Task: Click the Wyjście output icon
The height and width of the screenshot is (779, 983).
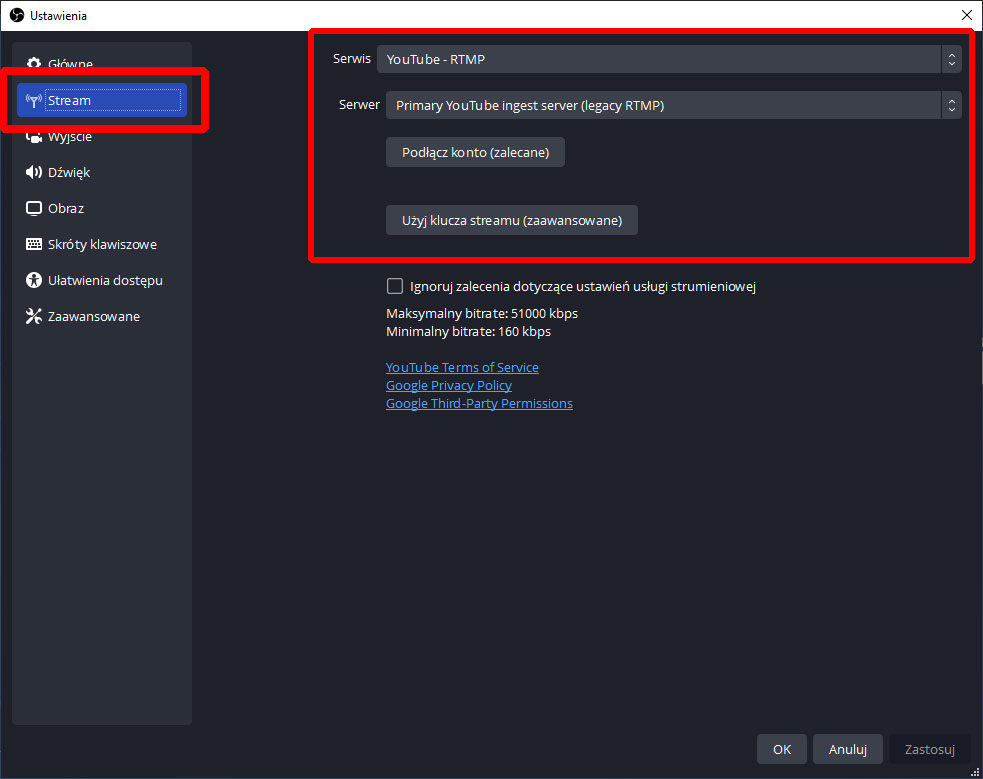Action: tap(33, 137)
